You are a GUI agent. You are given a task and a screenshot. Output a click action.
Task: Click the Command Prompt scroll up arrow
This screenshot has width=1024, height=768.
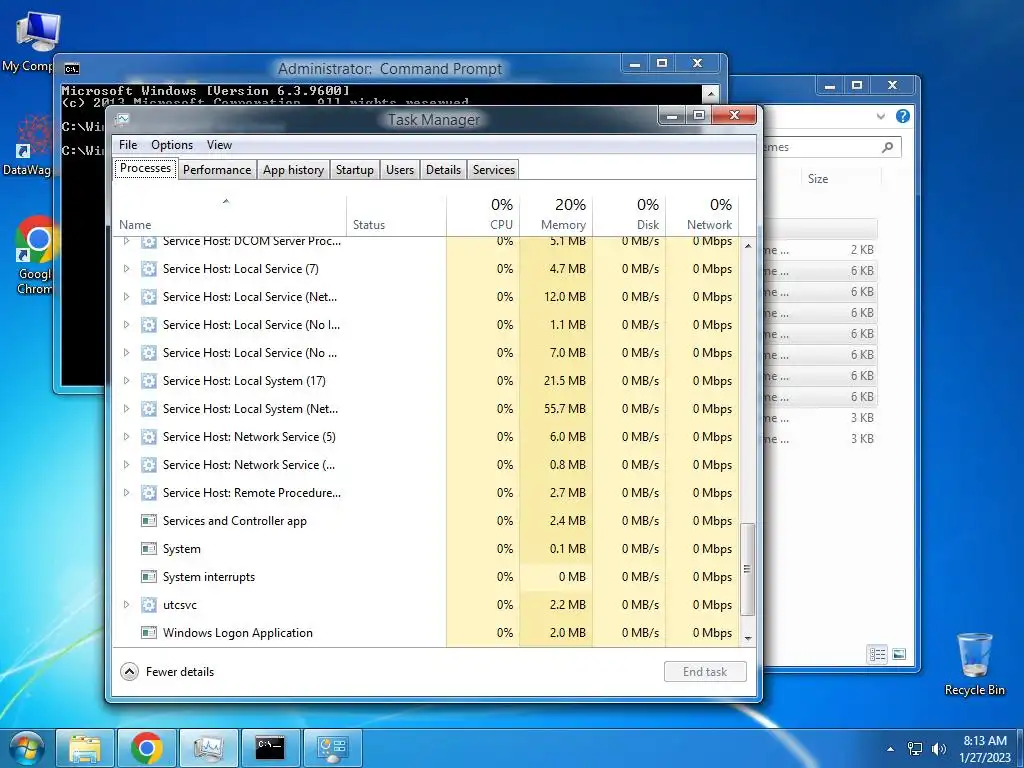tap(711, 94)
